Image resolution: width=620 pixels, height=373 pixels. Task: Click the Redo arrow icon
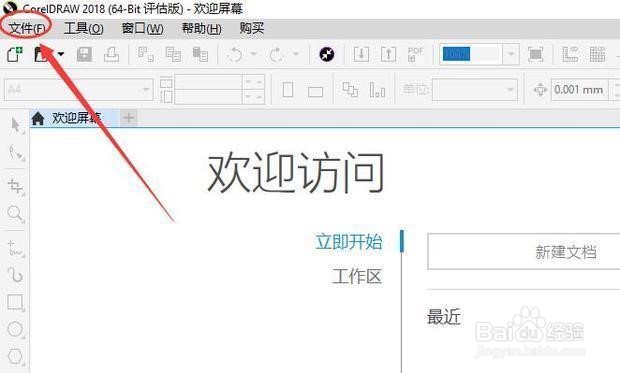[276, 54]
